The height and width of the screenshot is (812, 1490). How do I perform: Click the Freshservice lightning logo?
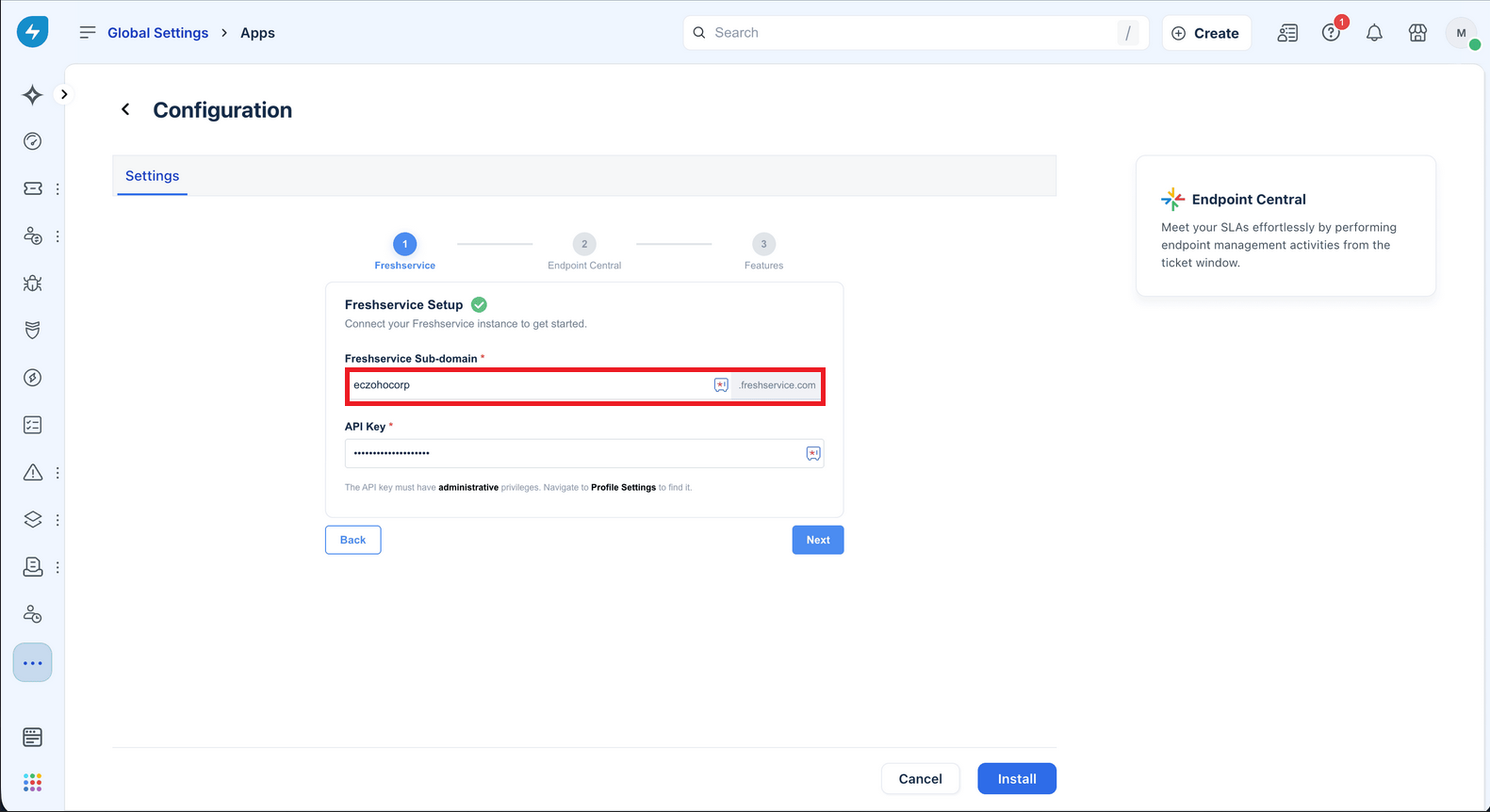tap(33, 32)
